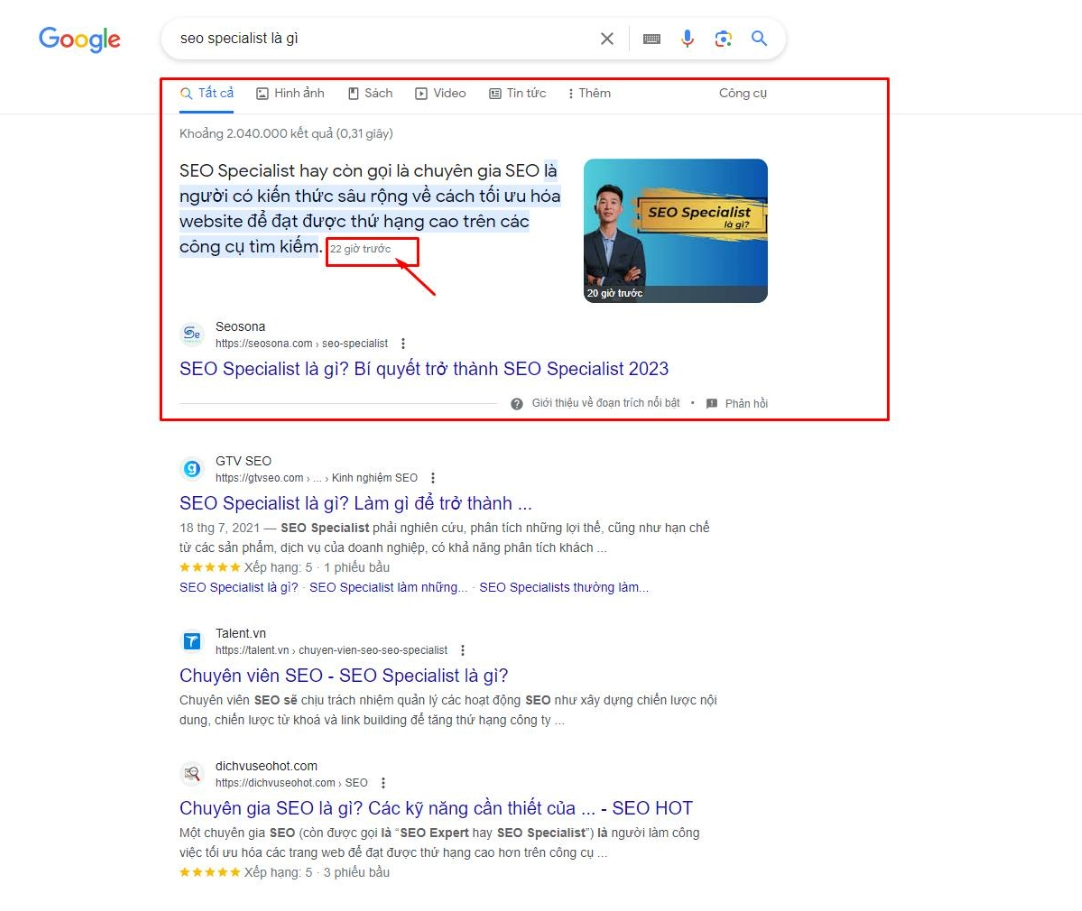Start voice search with microphone
Viewport: 1082px width, 911px height.
tap(688, 39)
